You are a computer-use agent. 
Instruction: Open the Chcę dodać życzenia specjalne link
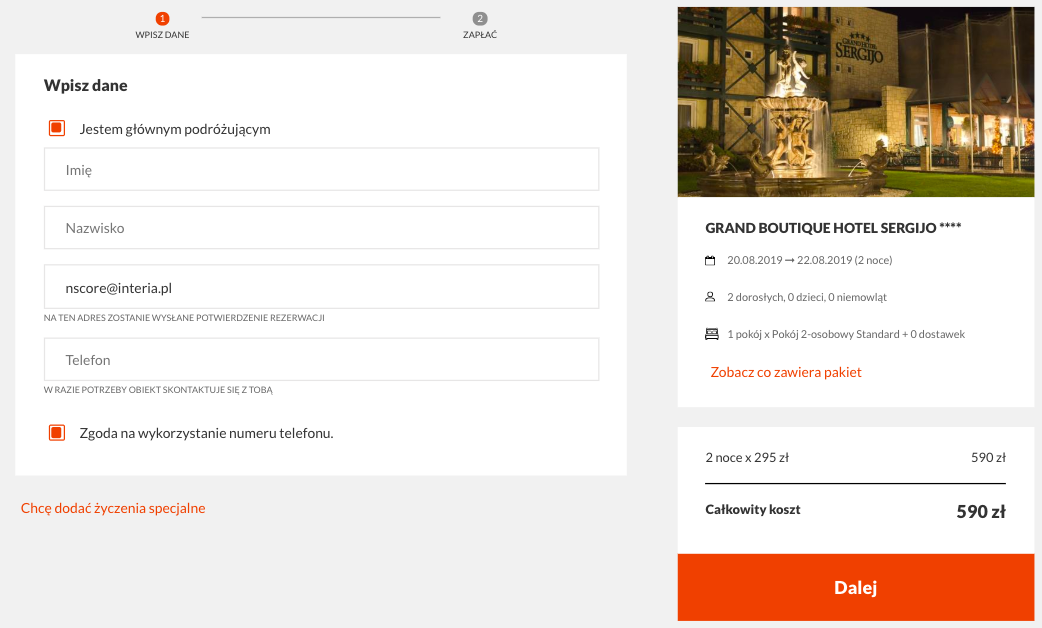pos(113,508)
